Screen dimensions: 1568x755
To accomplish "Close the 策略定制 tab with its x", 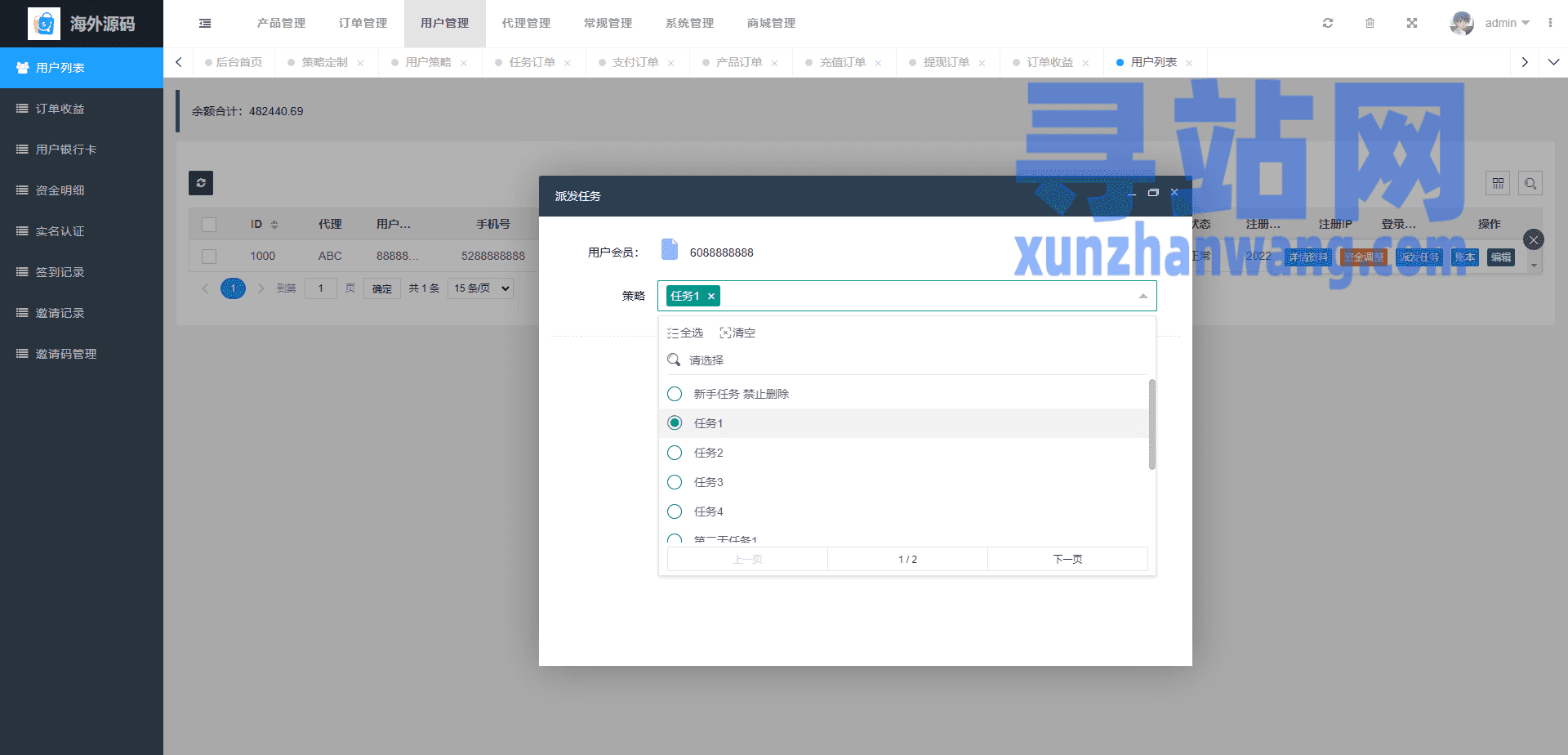I will [360, 63].
